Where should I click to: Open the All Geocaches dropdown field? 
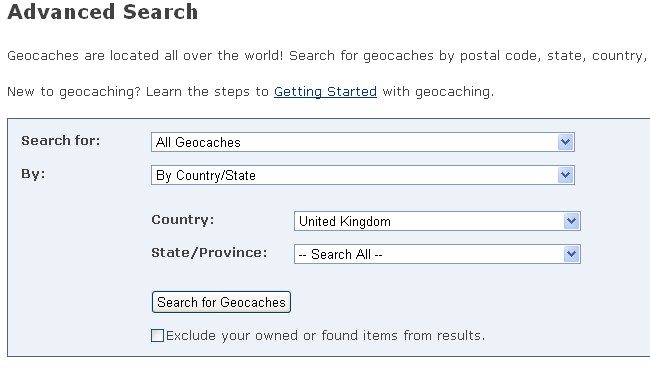363,142
